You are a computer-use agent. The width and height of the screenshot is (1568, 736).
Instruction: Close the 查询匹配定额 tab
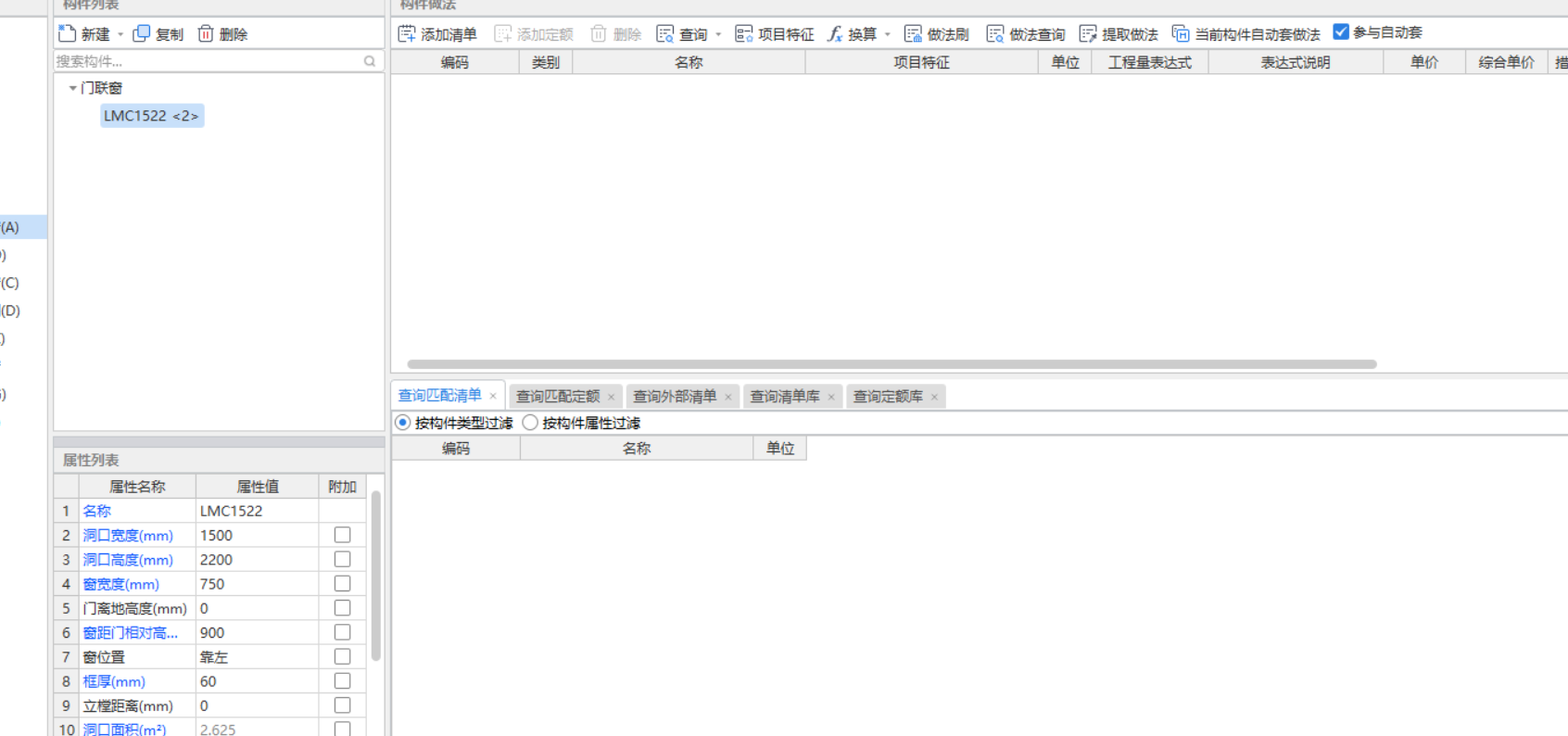pos(611,397)
